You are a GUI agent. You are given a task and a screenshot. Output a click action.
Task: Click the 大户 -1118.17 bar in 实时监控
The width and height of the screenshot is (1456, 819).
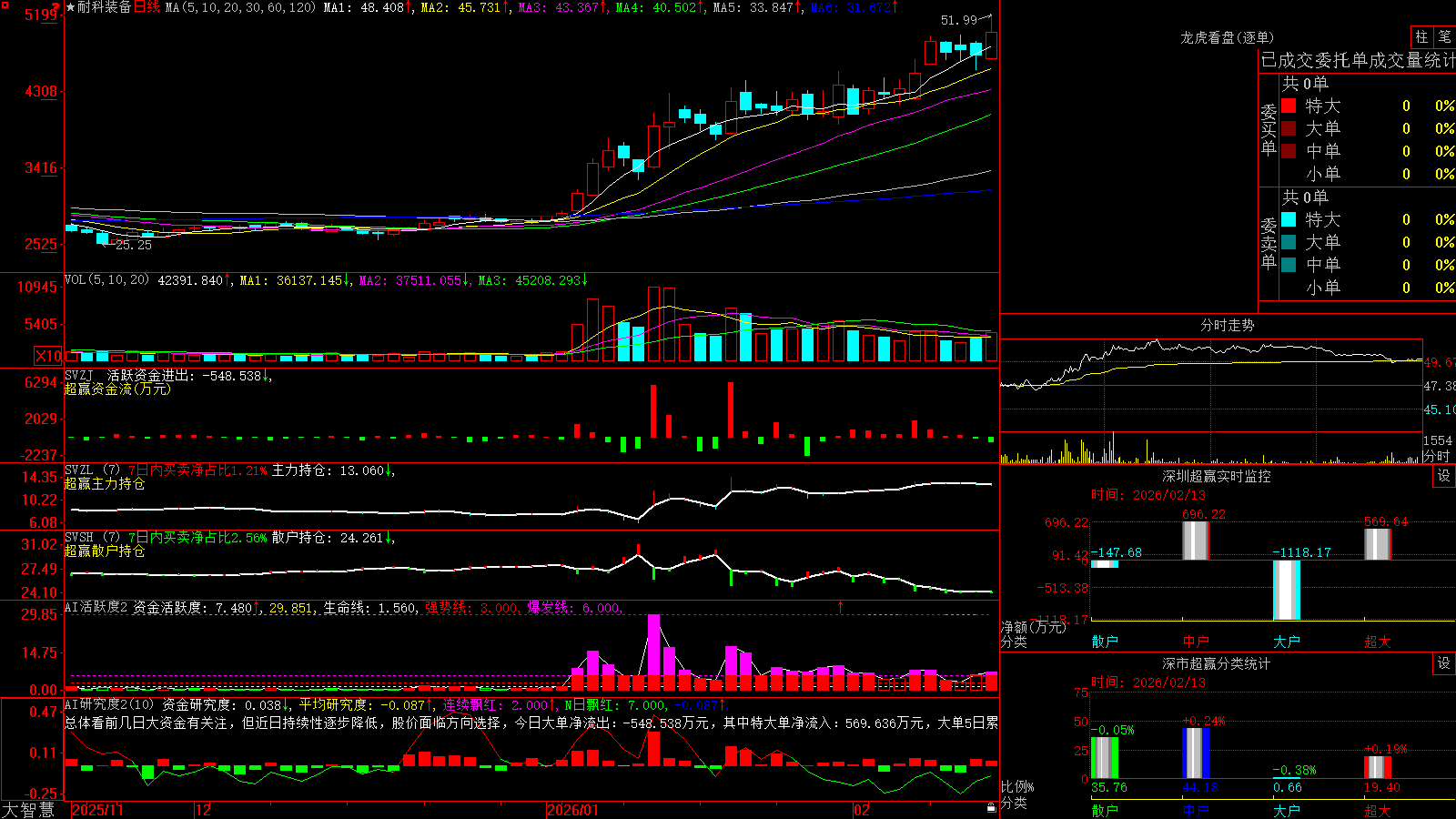pyautogui.click(x=1287, y=590)
